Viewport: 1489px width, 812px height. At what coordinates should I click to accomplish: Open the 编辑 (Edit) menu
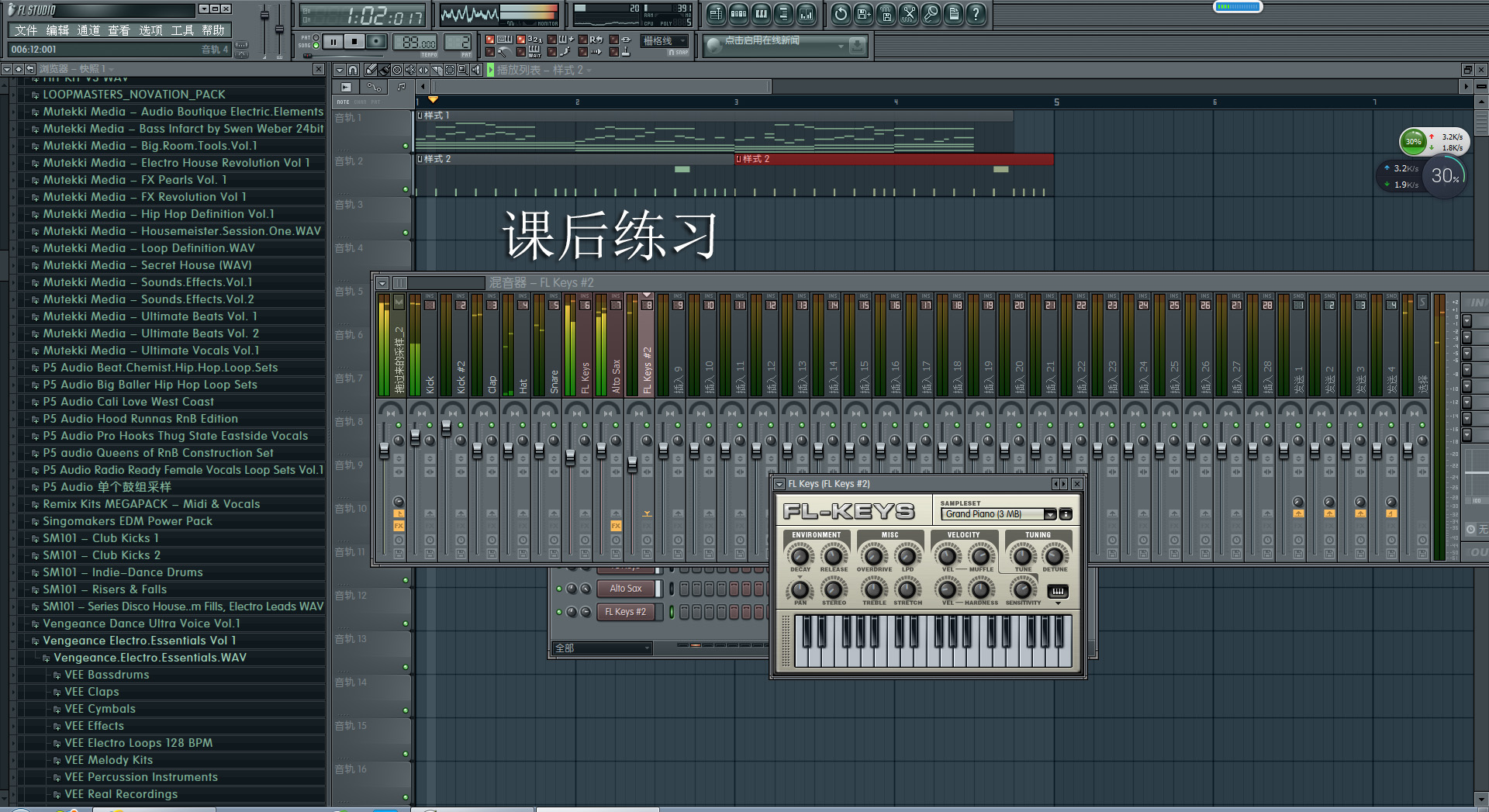(x=57, y=30)
